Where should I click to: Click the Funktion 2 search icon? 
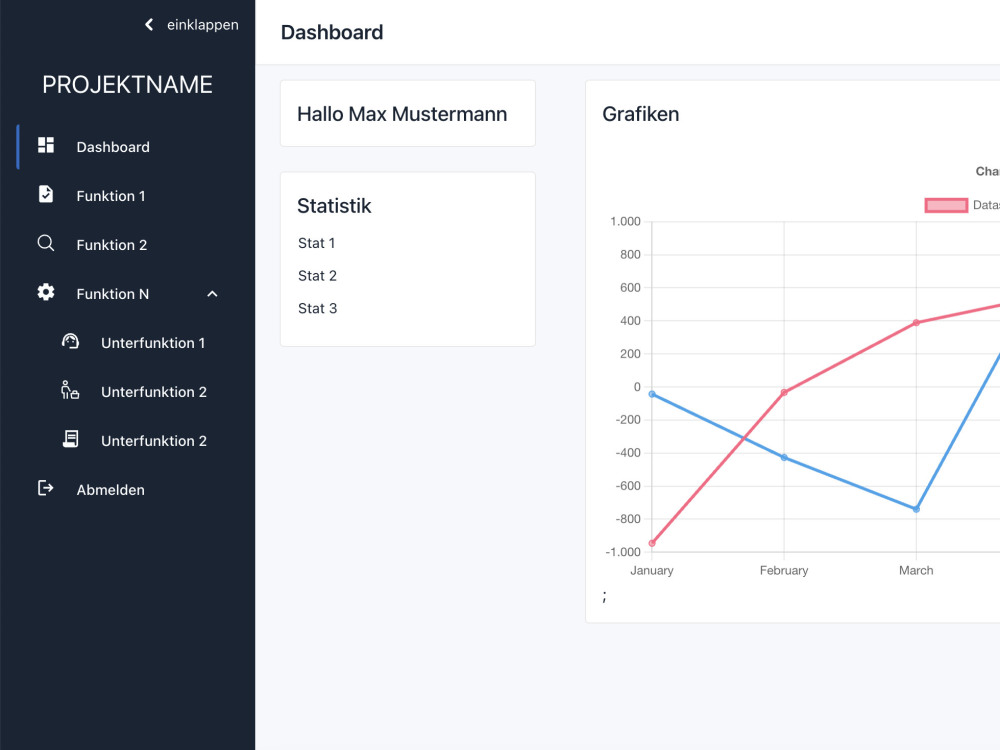(46, 243)
